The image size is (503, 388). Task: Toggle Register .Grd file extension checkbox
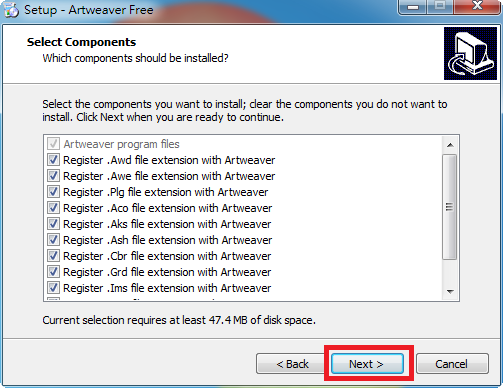tap(53, 272)
